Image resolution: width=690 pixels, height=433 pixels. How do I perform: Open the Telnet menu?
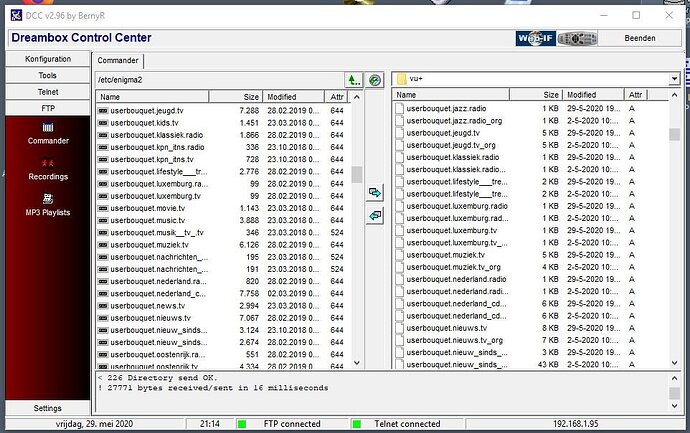pyautogui.click(x=48, y=92)
